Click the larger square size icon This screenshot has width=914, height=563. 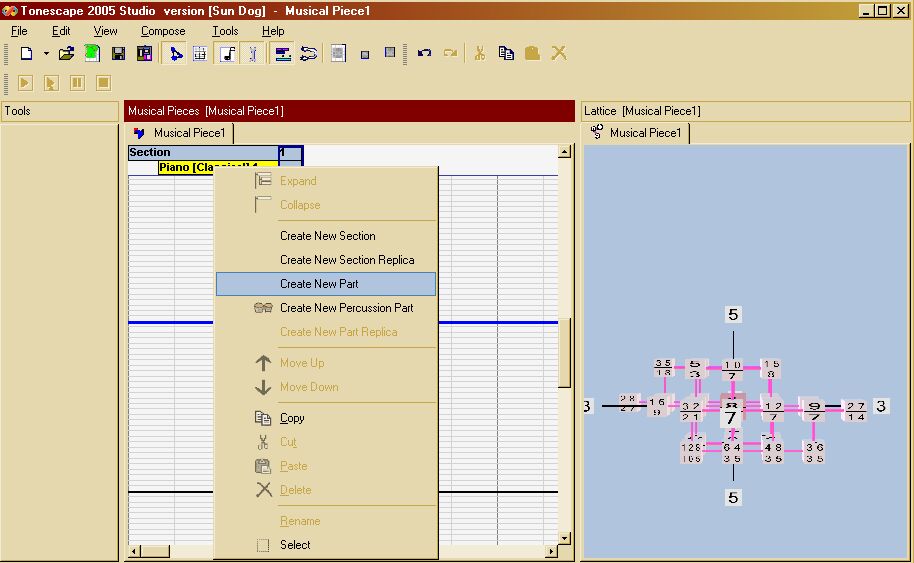pyautogui.click(x=390, y=52)
